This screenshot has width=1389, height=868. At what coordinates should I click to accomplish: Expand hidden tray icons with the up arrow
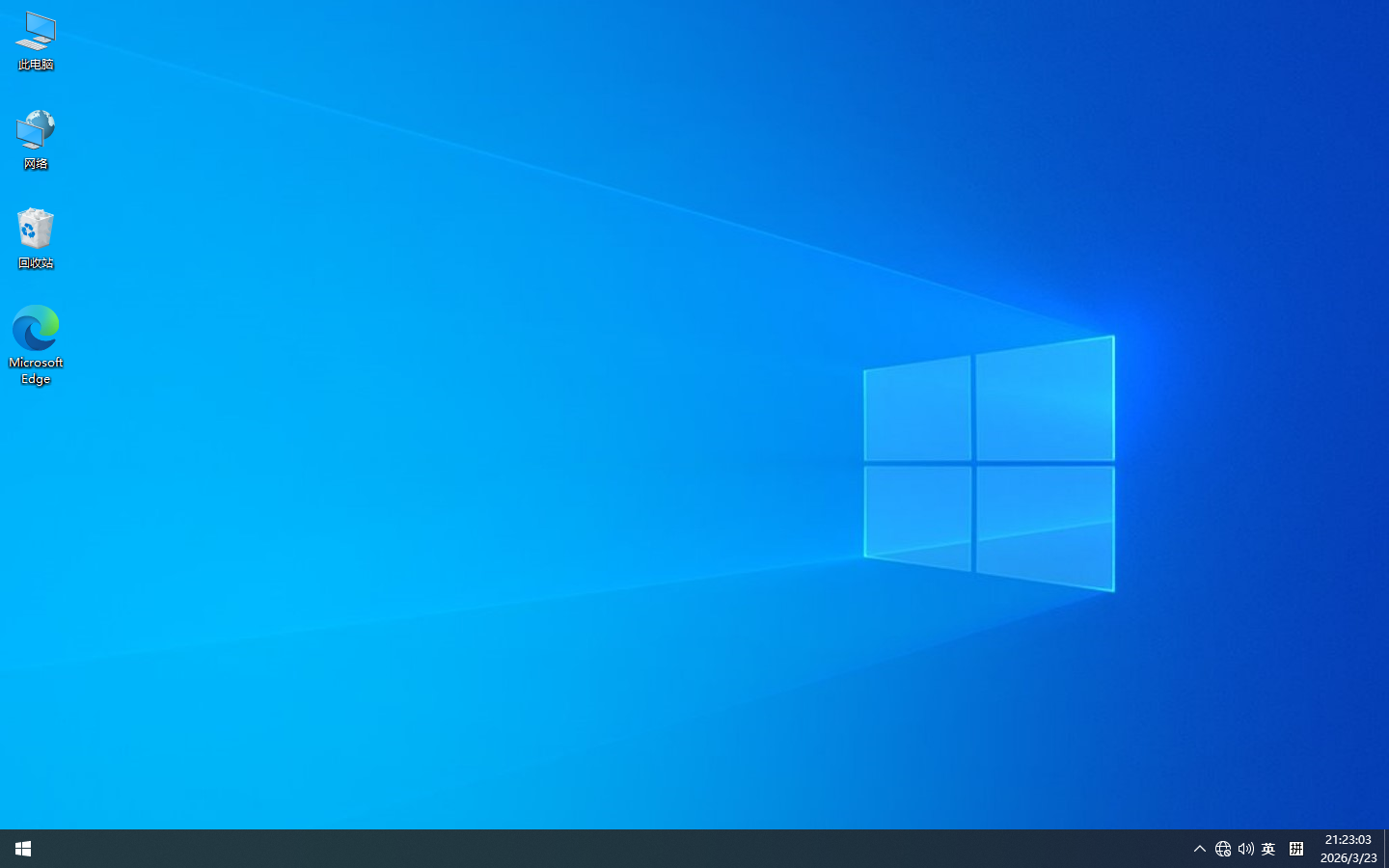[1199, 849]
